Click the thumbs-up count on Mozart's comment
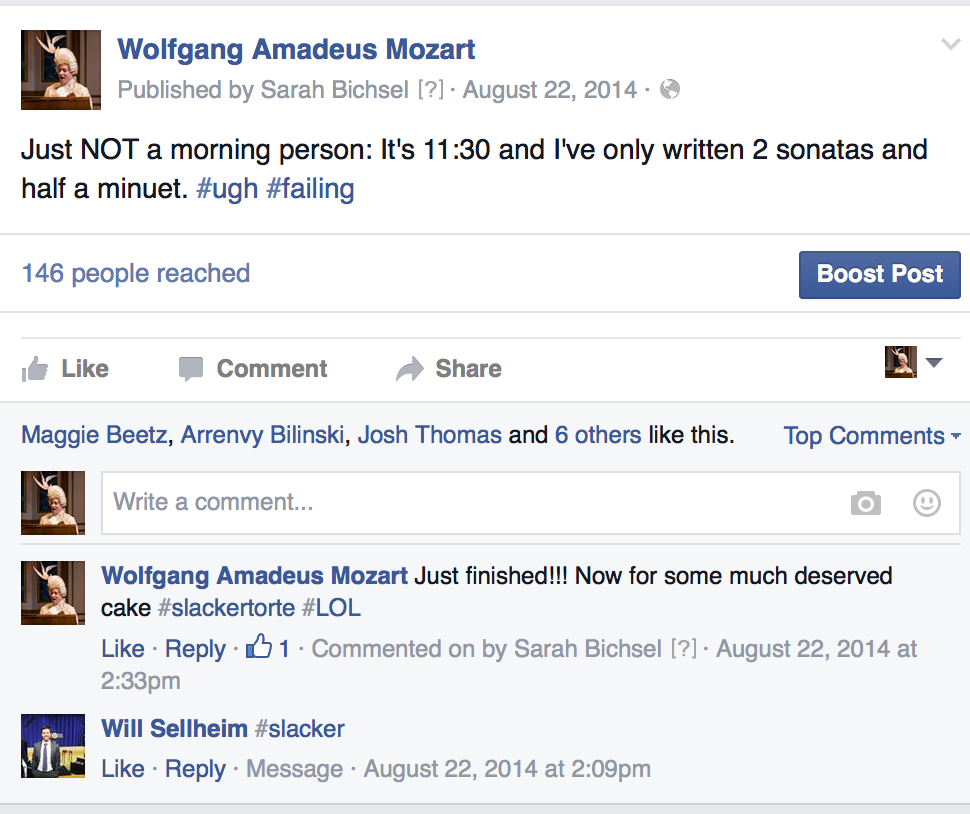Screen dimensions: 970x814 click(x=269, y=648)
